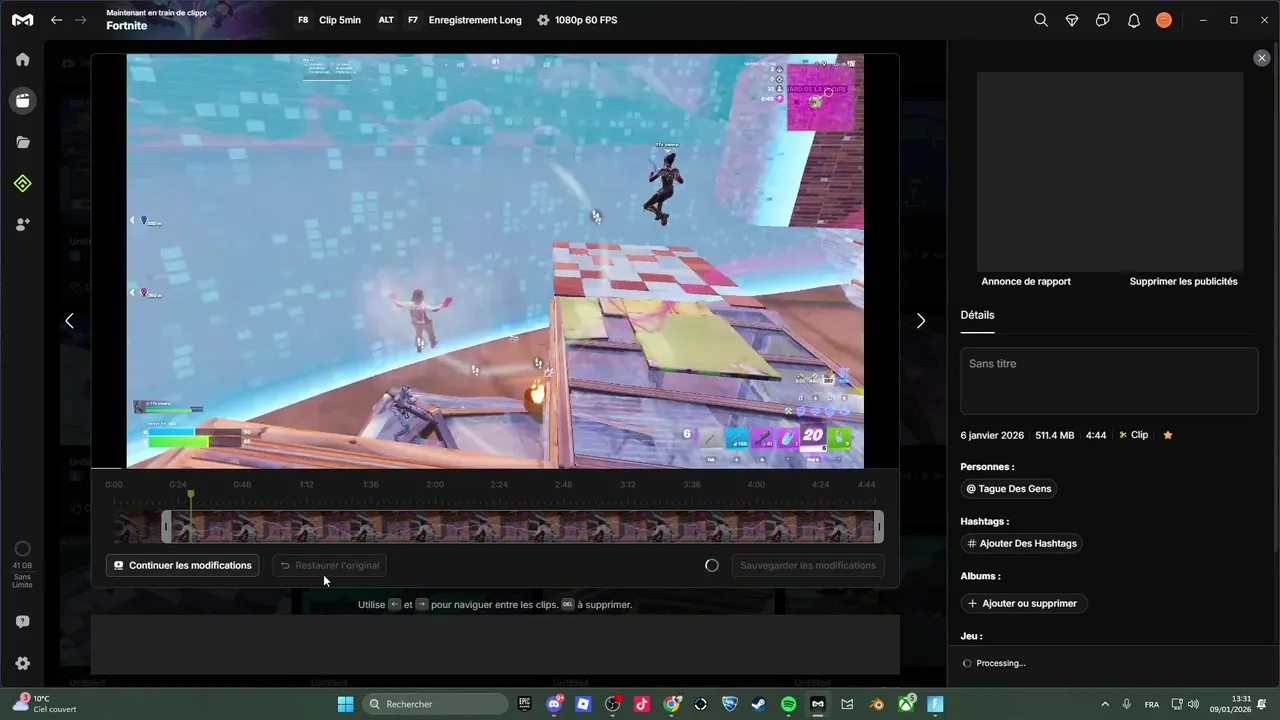1280x720 pixels.
Task: Go to the next clip arrow
Action: coord(921,321)
